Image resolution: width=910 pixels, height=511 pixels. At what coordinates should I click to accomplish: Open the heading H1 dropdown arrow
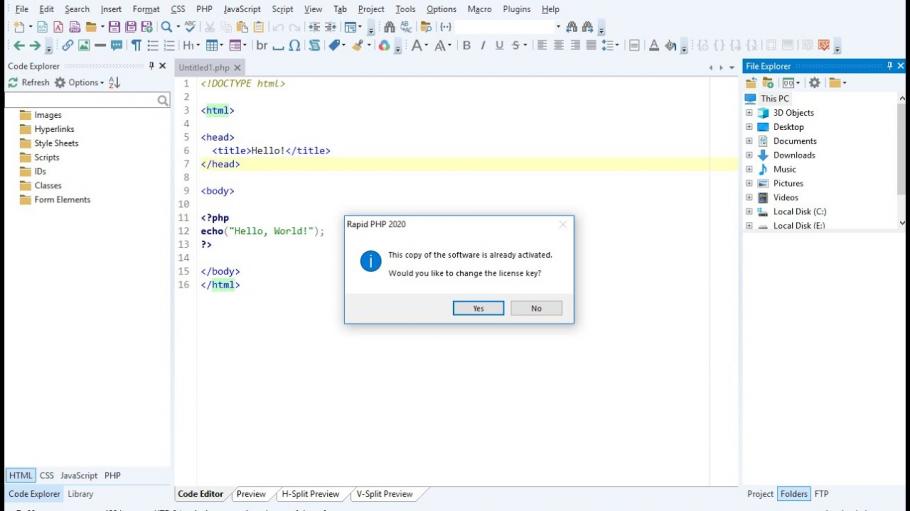point(198,45)
